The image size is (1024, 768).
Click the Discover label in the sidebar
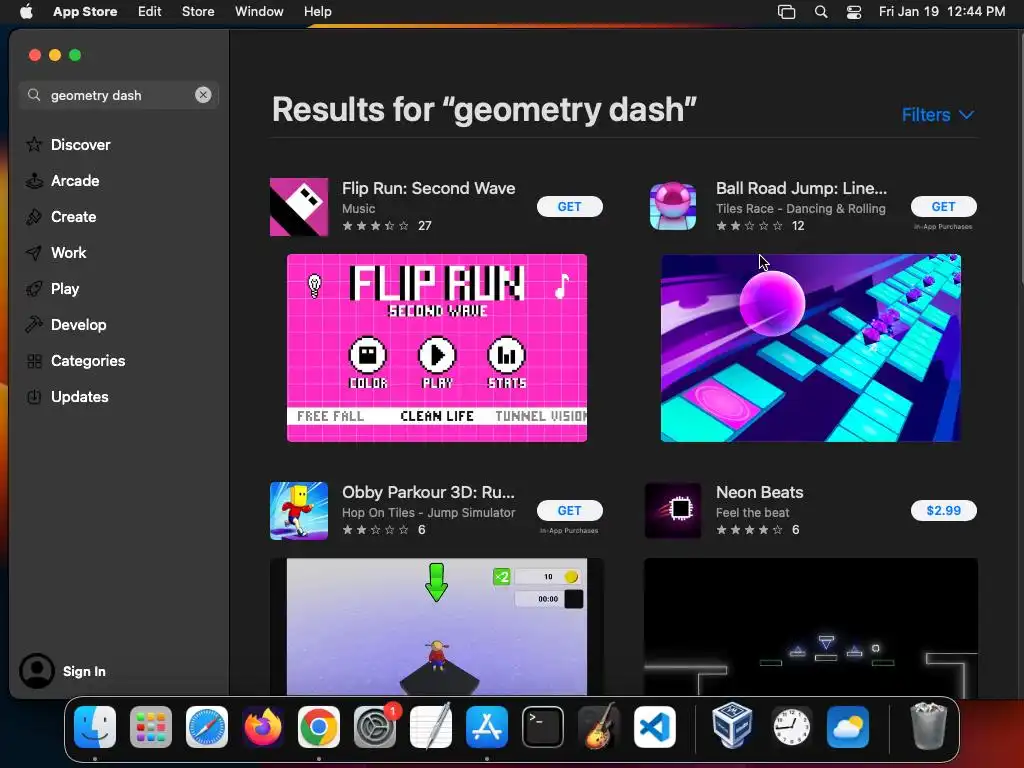(x=80, y=145)
